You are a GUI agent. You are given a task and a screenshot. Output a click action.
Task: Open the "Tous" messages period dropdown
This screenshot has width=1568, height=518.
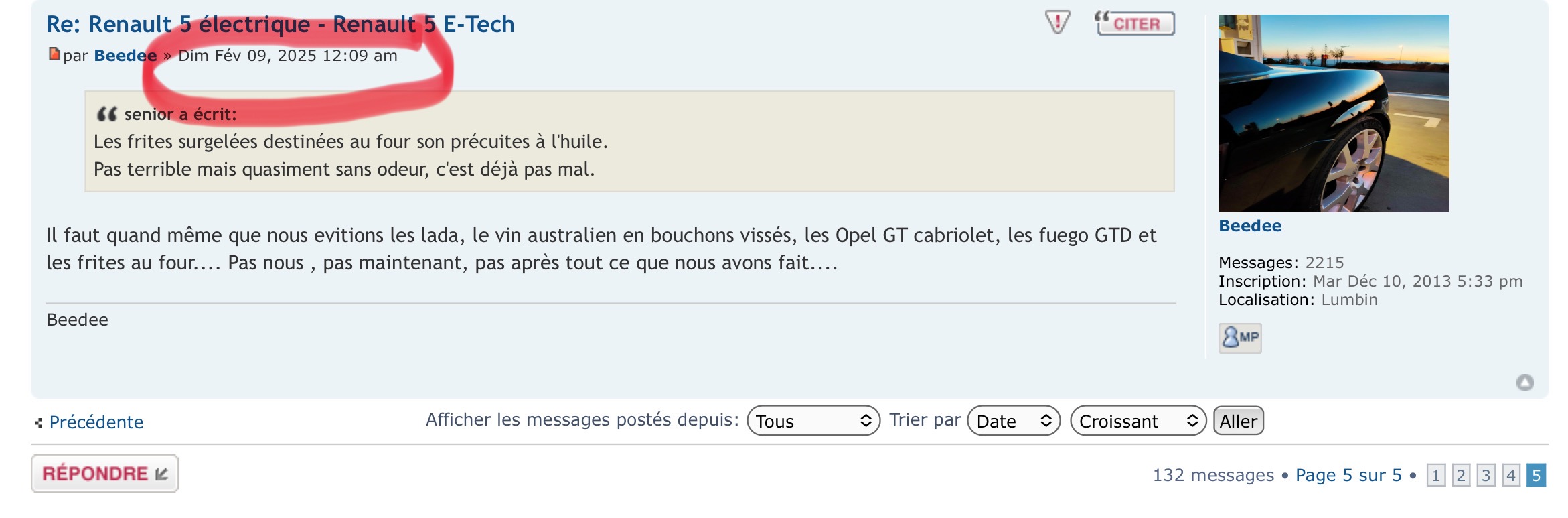tap(813, 421)
